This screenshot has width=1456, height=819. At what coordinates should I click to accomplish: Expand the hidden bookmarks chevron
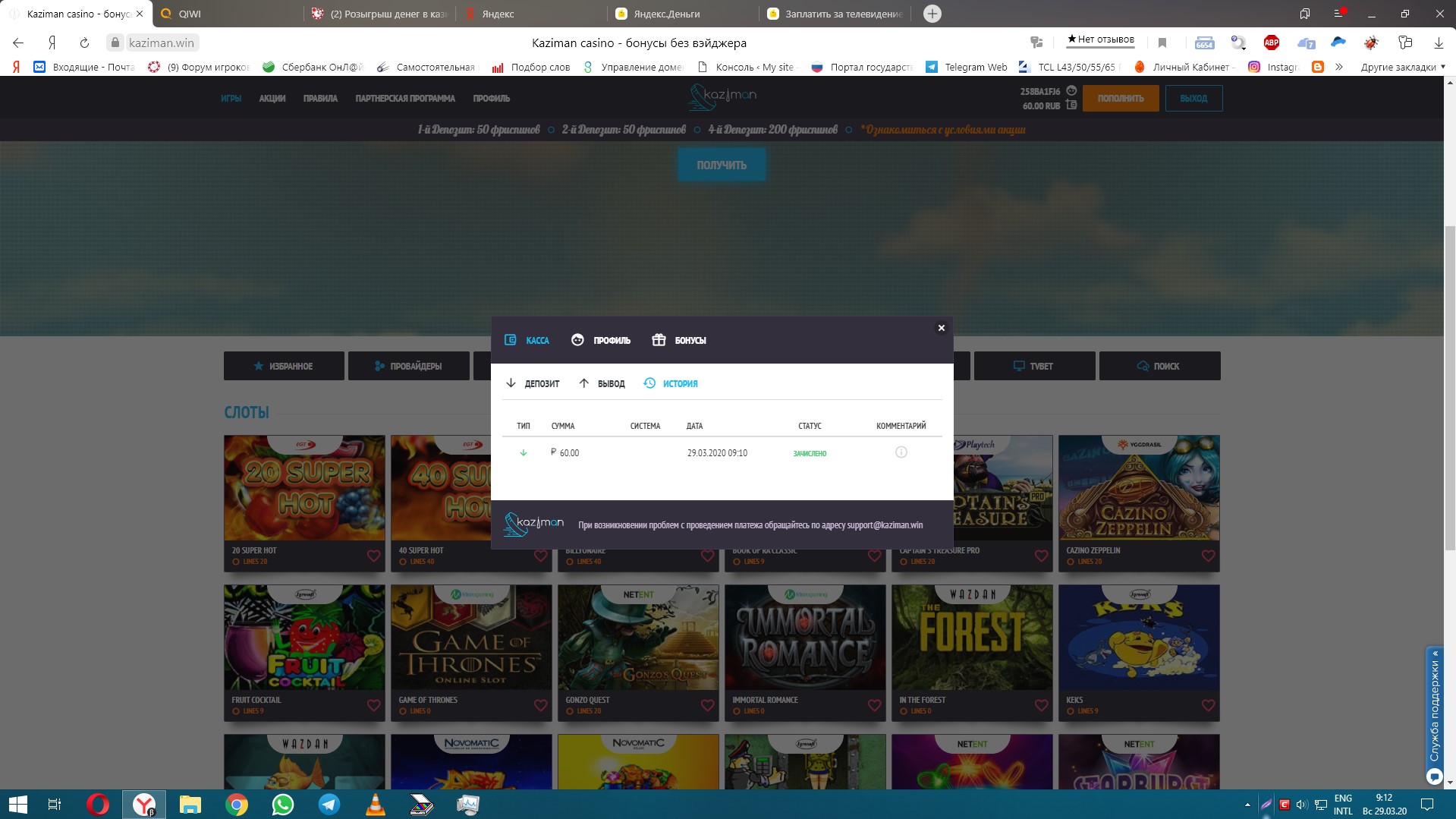pos(1339,67)
